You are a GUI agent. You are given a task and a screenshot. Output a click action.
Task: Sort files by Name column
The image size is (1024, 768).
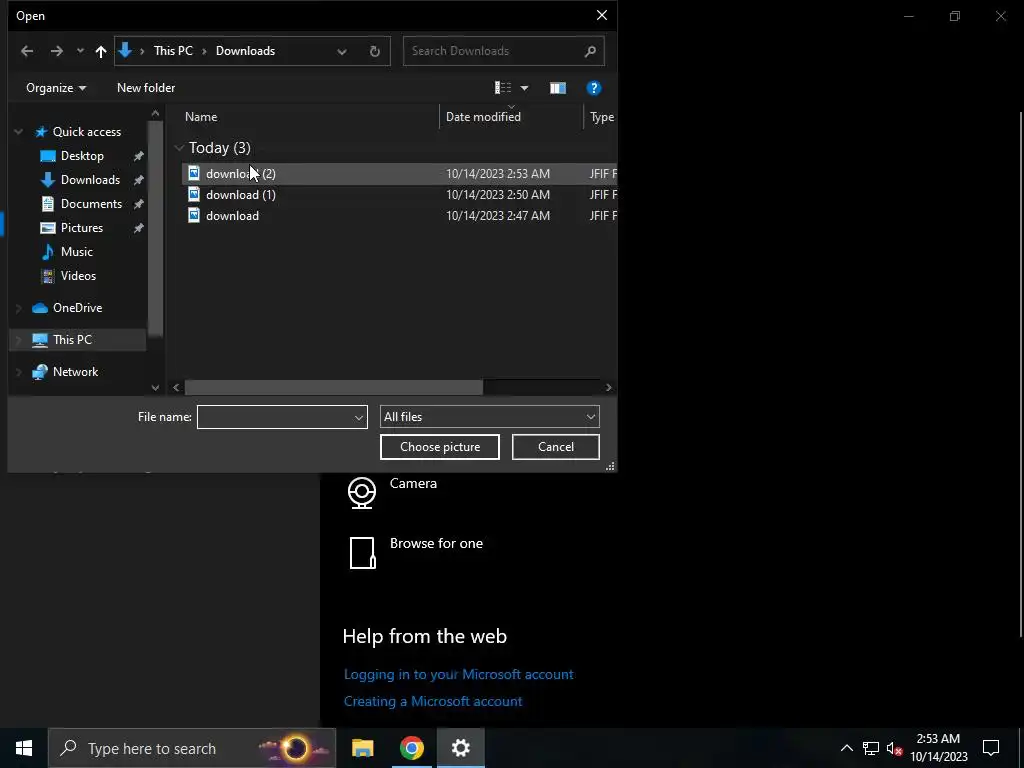pos(201,117)
